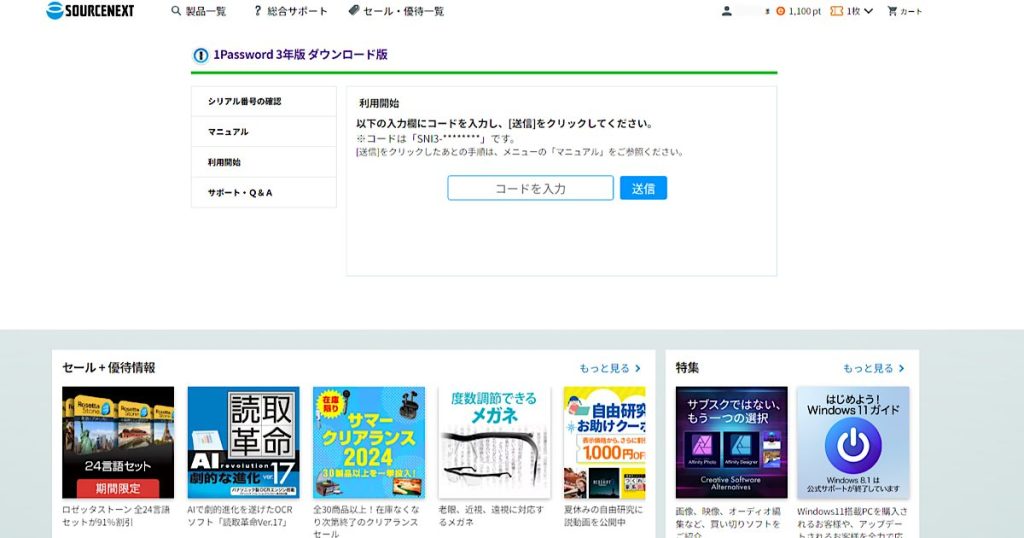Click the user account icon
Viewport: 1024px width, 538px height.
pos(726,11)
